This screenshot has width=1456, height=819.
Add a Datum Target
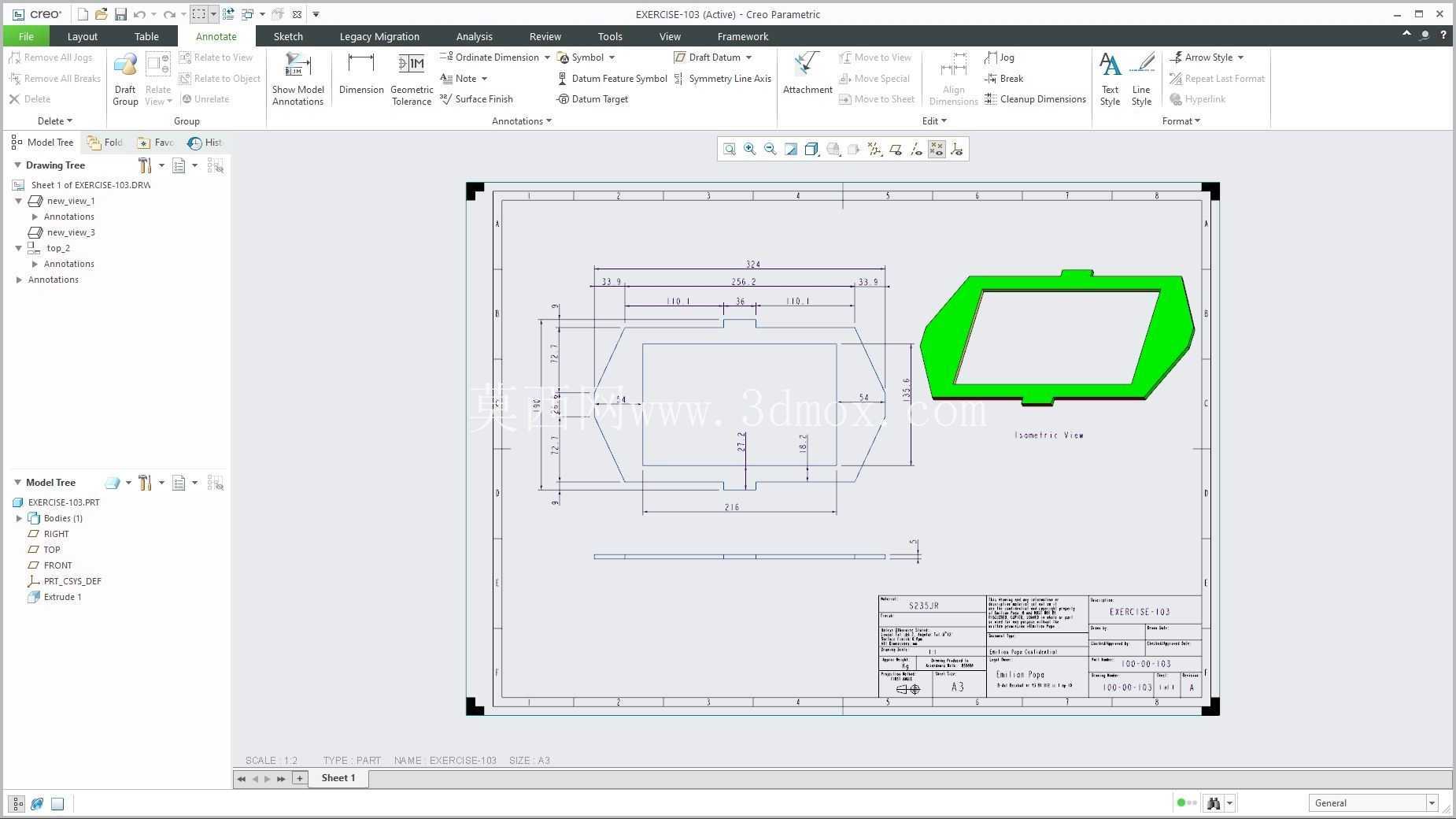click(x=592, y=99)
